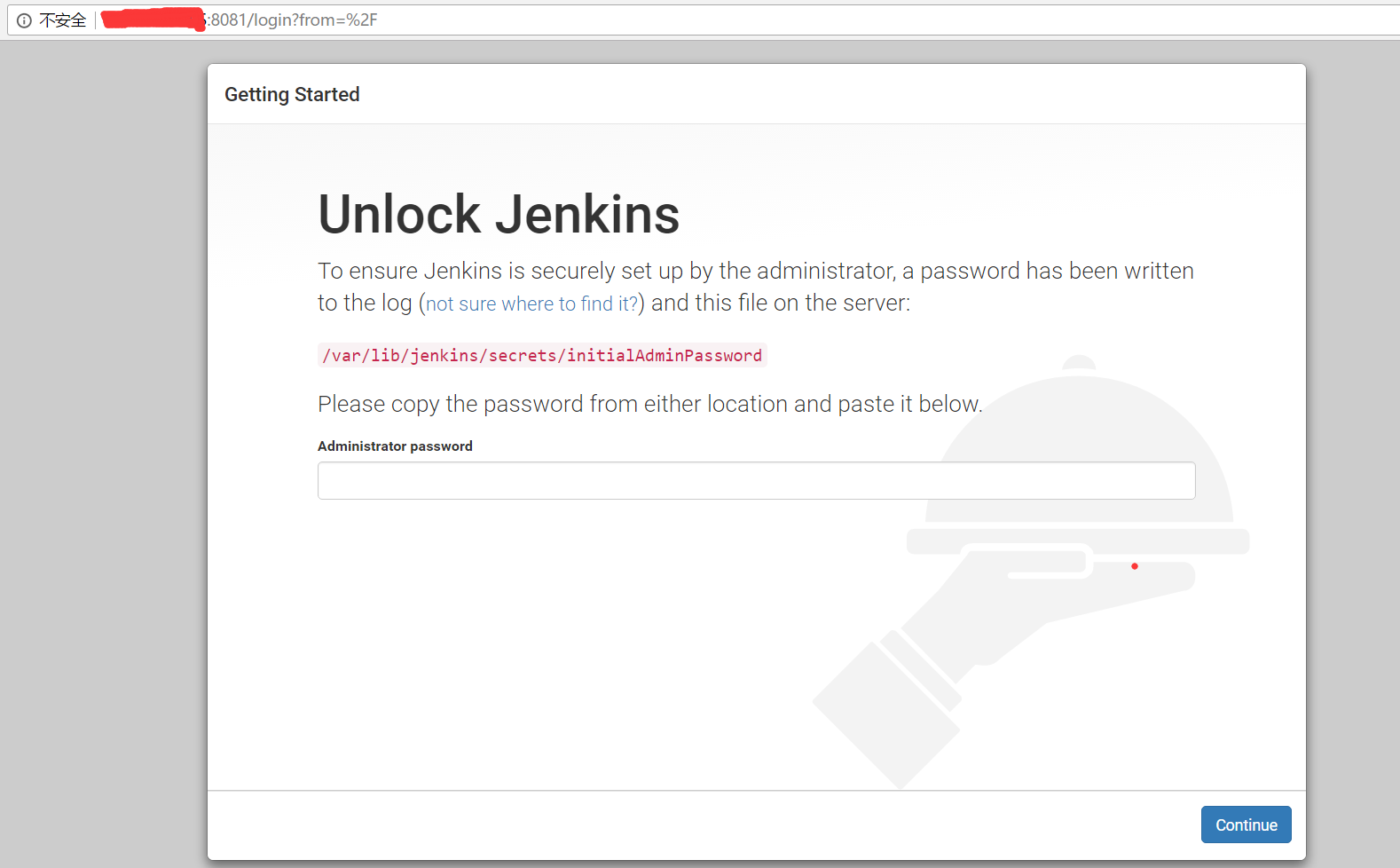The width and height of the screenshot is (1400, 868).
Task: Click inside the Administrator password field
Action: tap(756, 480)
